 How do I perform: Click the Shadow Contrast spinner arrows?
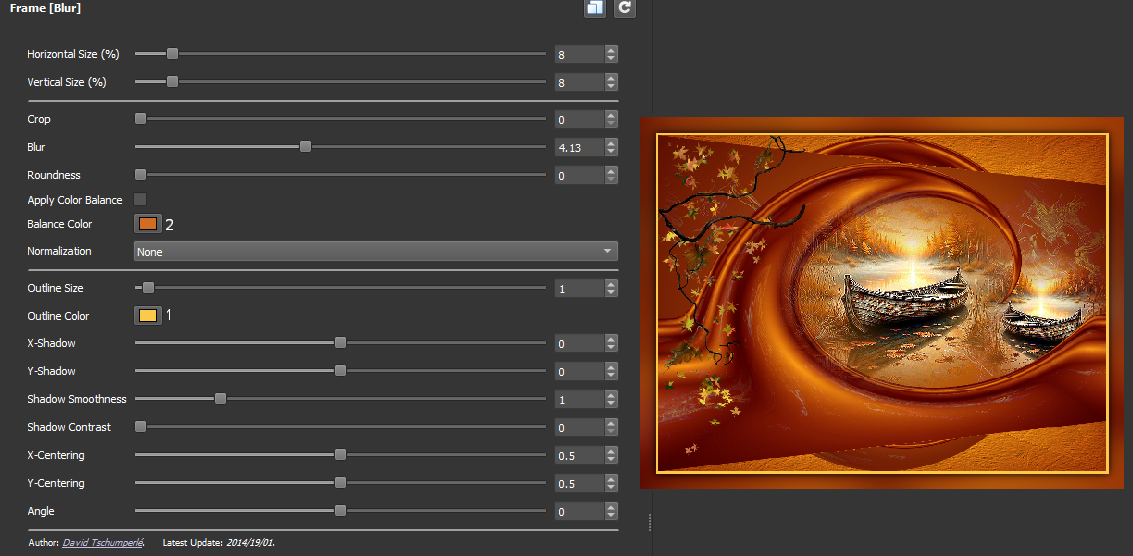[611, 428]
